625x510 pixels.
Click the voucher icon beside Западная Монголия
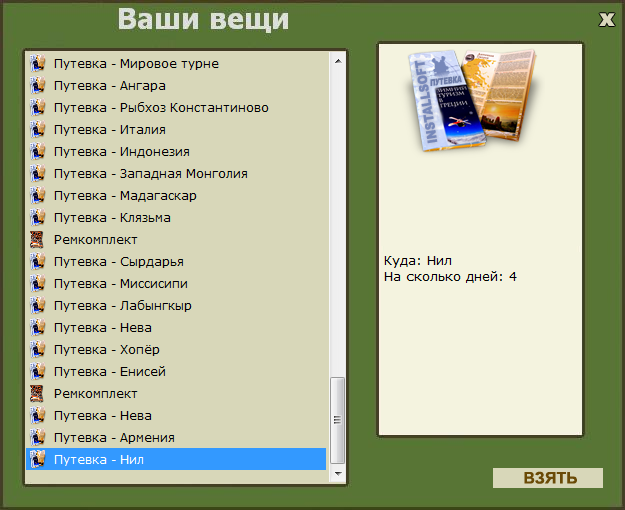[x=37, y=173]
